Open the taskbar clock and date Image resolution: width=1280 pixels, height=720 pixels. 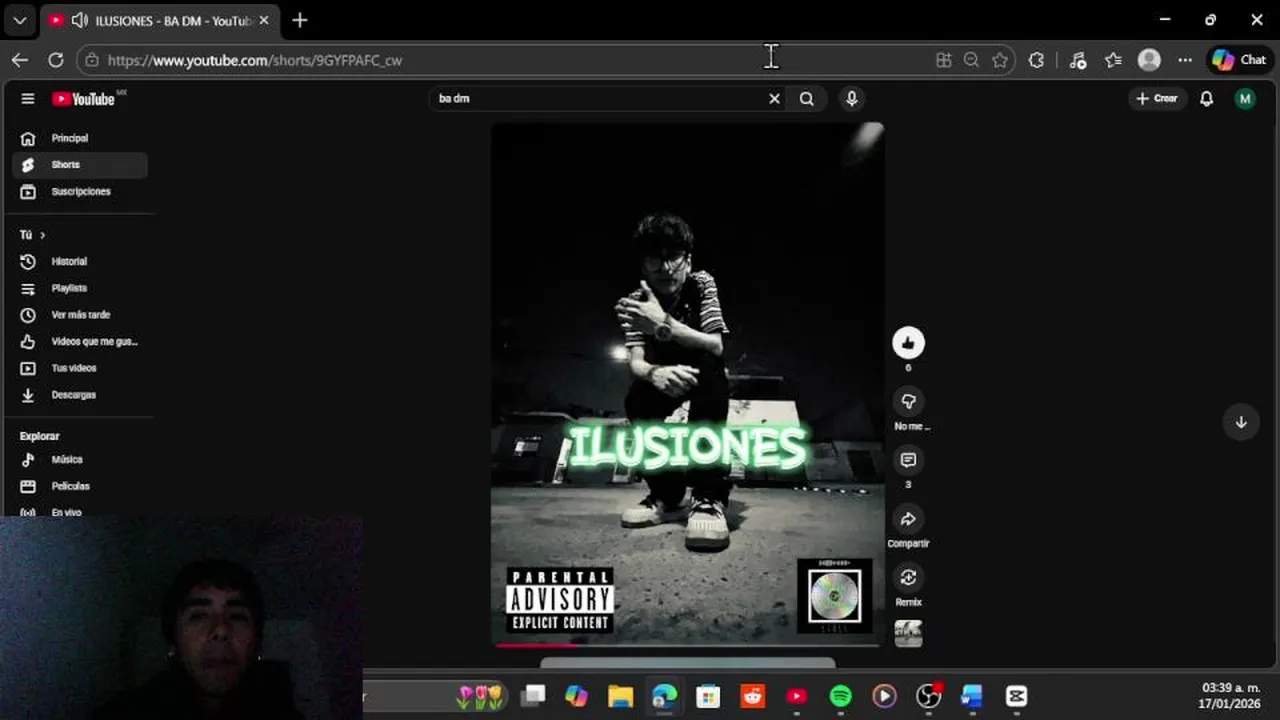click(x=1231, y=696)
